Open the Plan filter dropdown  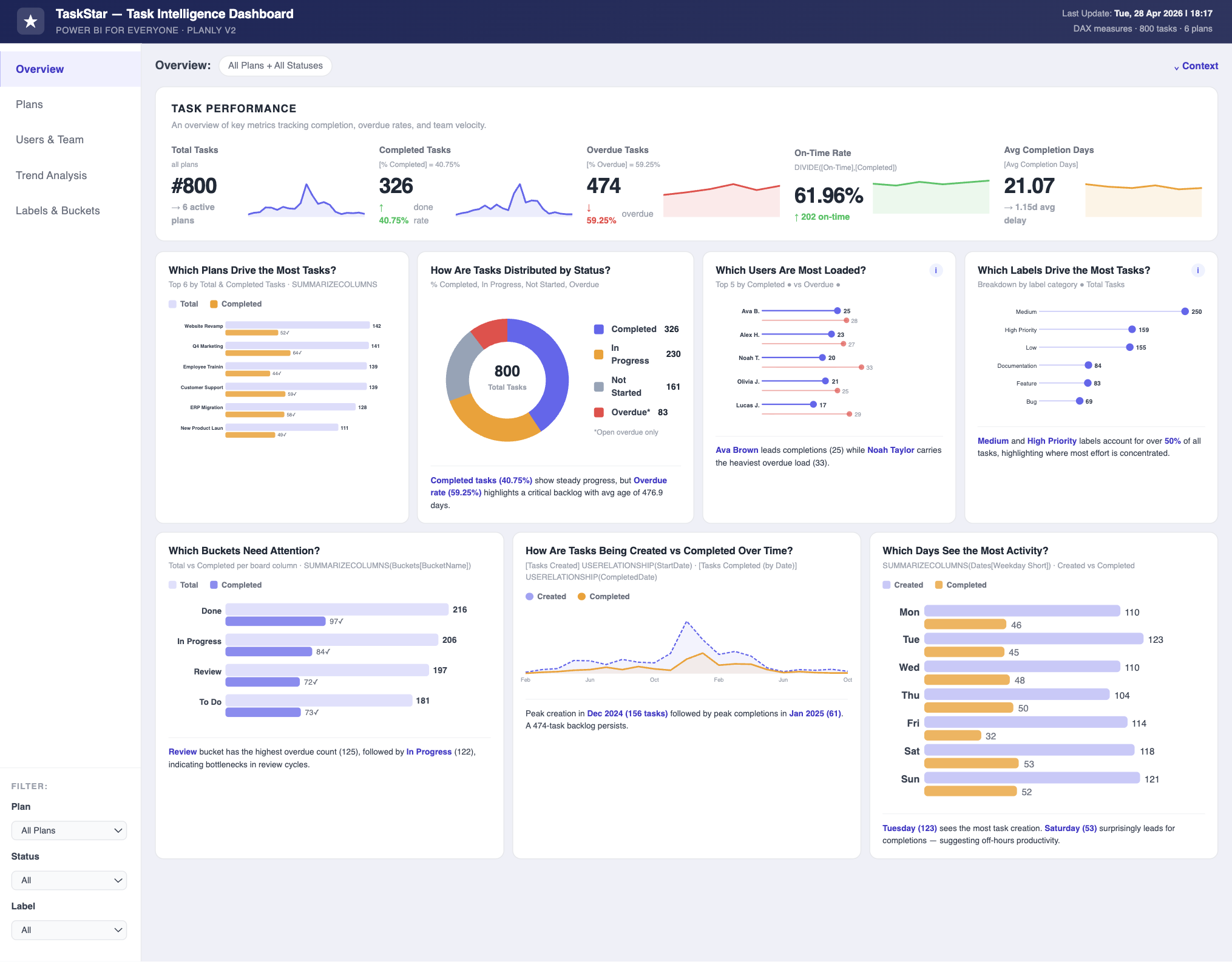(69, 830)
